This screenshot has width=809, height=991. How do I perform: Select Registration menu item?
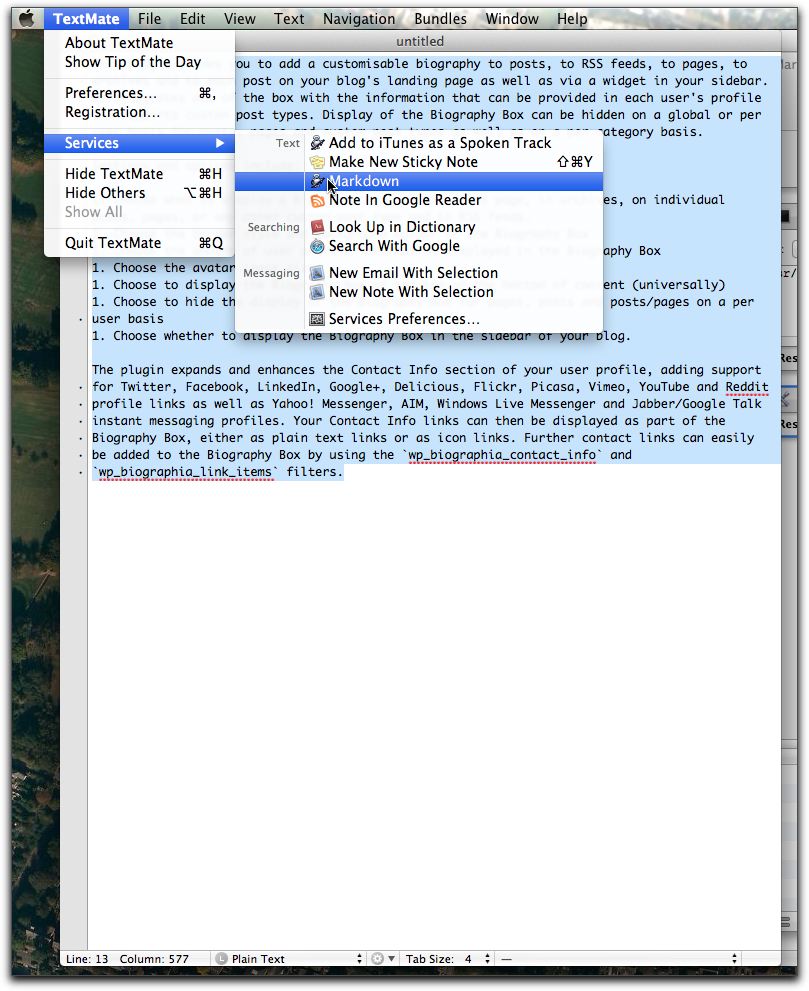pos(139,112)
